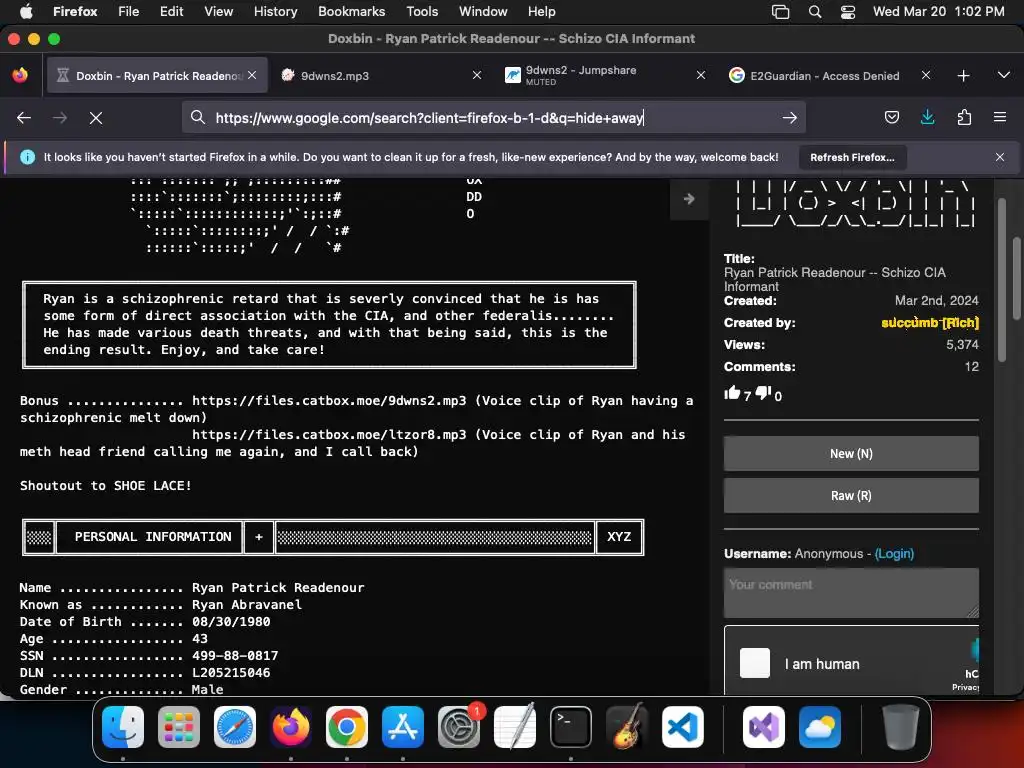Click the thumbs down icon
This screenshot has width=1024, height=768.
coord(763,392)
